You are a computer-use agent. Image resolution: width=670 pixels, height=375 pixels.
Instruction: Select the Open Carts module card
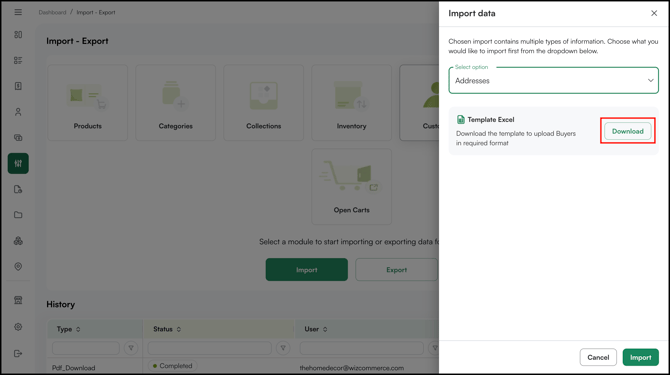point(351,186)
